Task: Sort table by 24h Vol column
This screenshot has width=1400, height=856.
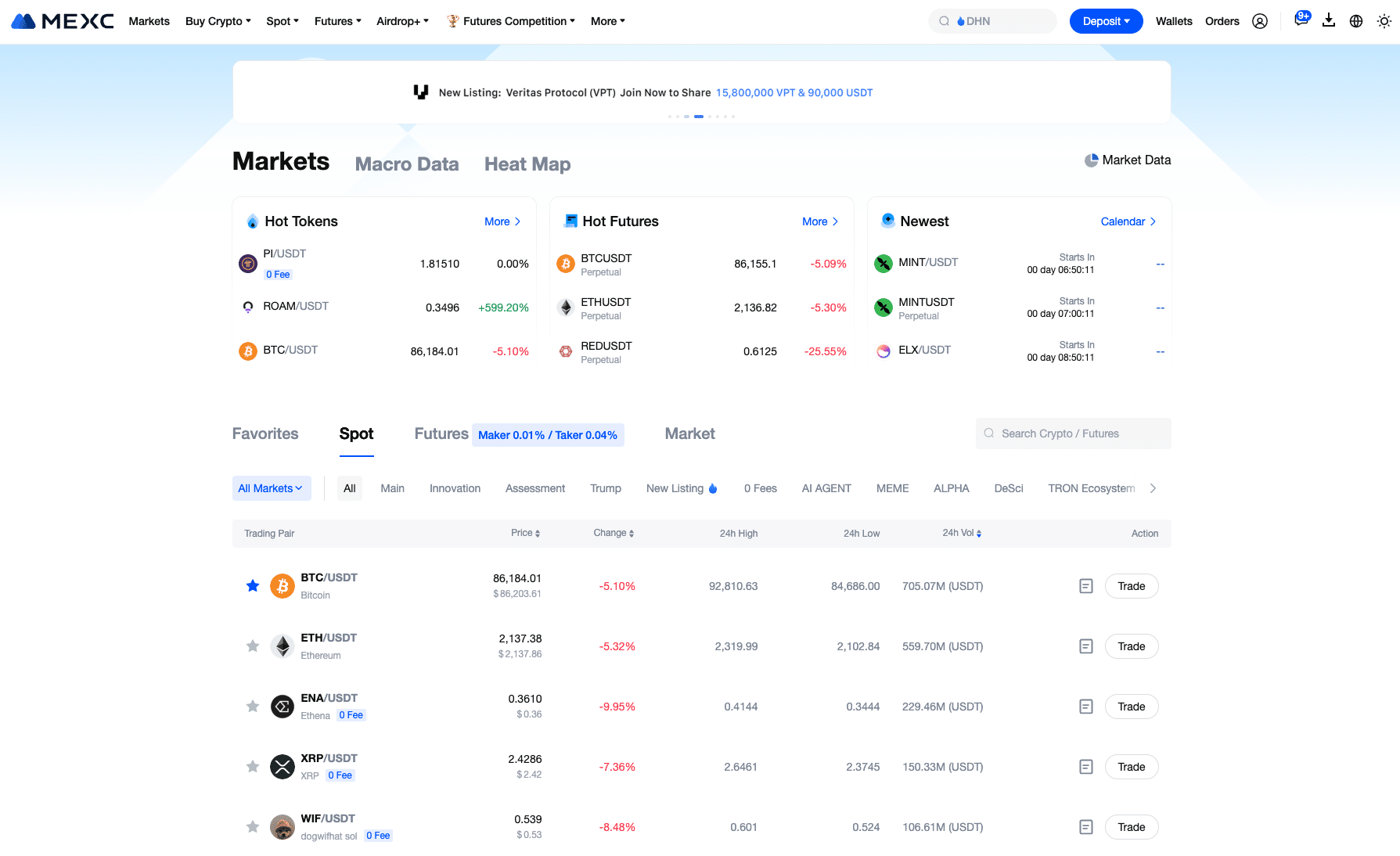Action: (962, 533)
